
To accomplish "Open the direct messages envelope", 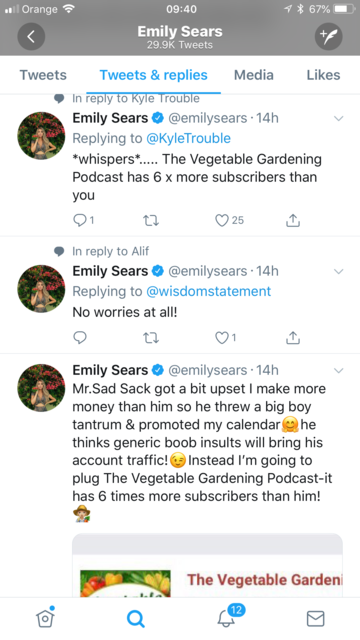I will click(315, 619).
